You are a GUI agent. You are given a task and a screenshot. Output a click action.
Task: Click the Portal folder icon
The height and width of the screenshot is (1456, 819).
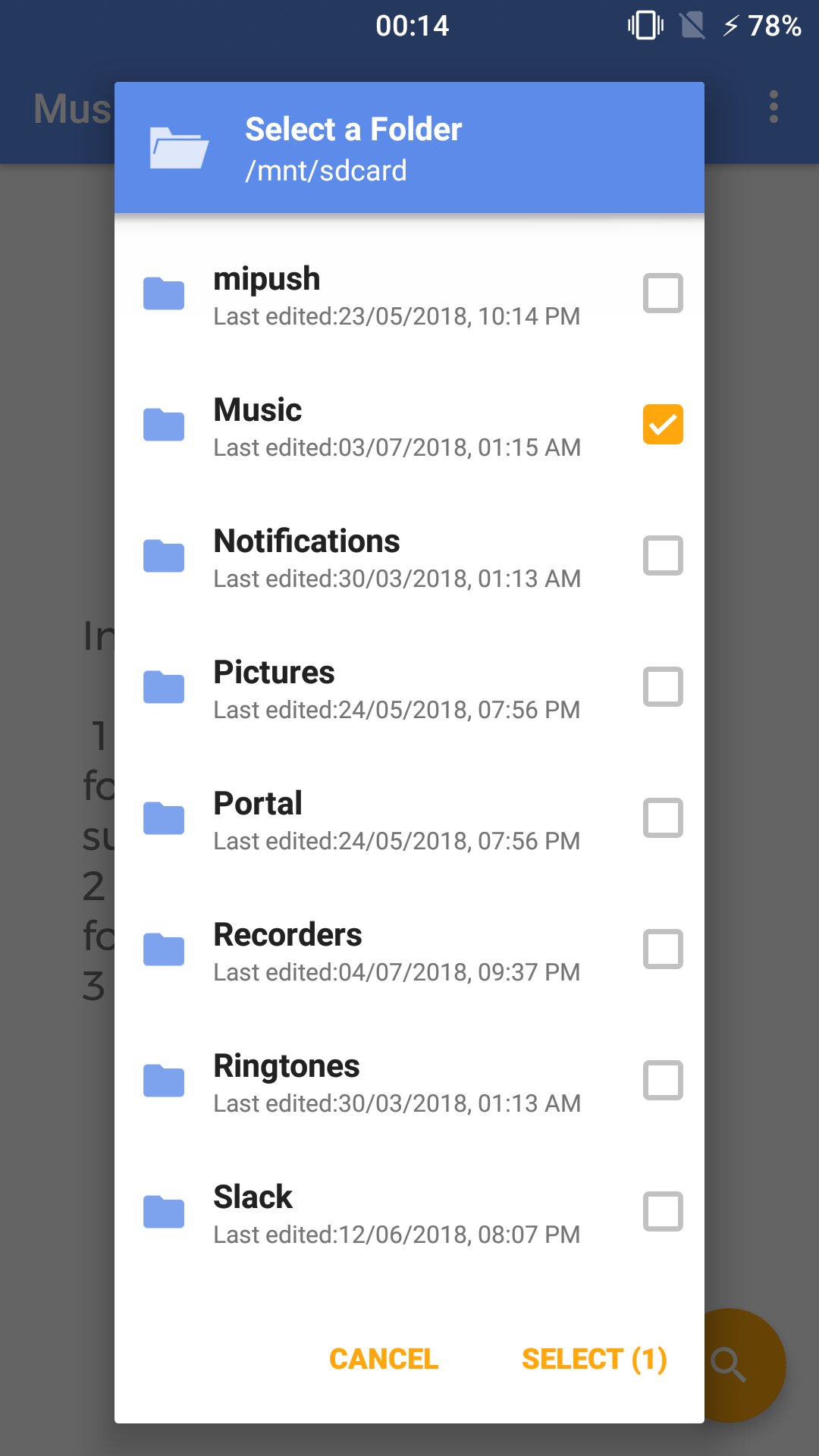[164, 817]
